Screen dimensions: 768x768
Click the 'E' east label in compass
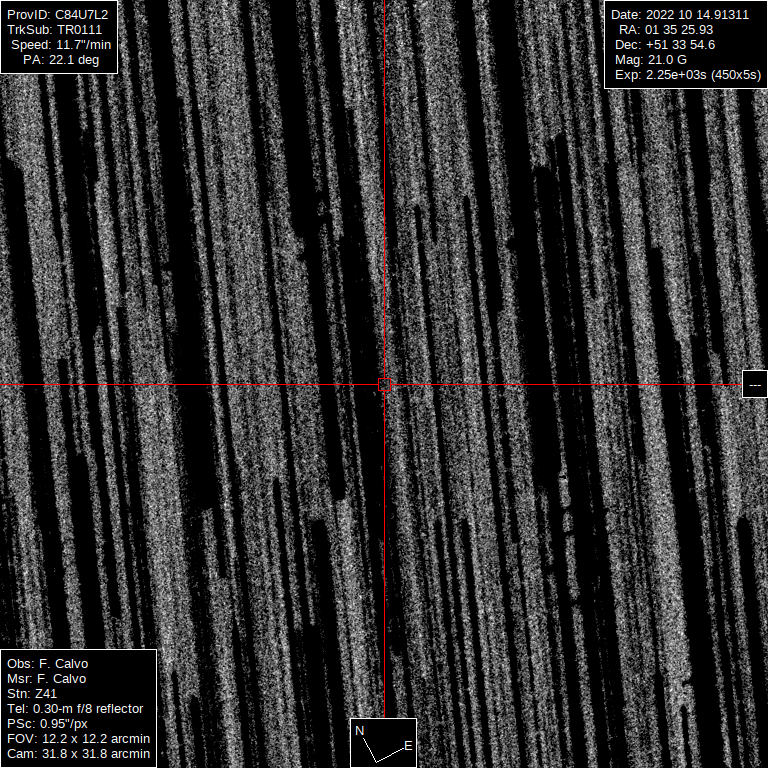408,746
